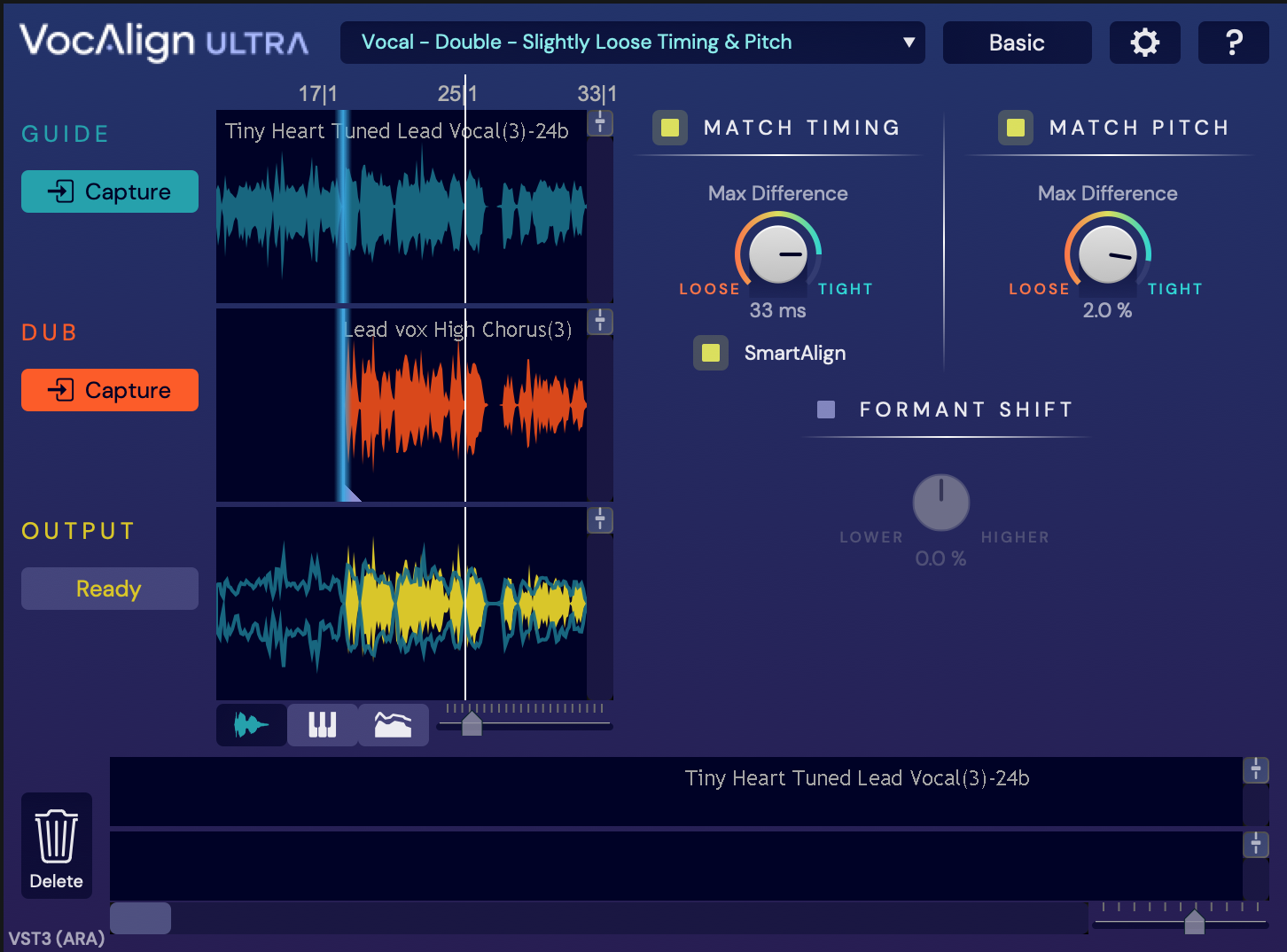This screenshot has height=952, width=1287.
Task: Toggle the Match Timing checkbox
Action: (670, 128)
